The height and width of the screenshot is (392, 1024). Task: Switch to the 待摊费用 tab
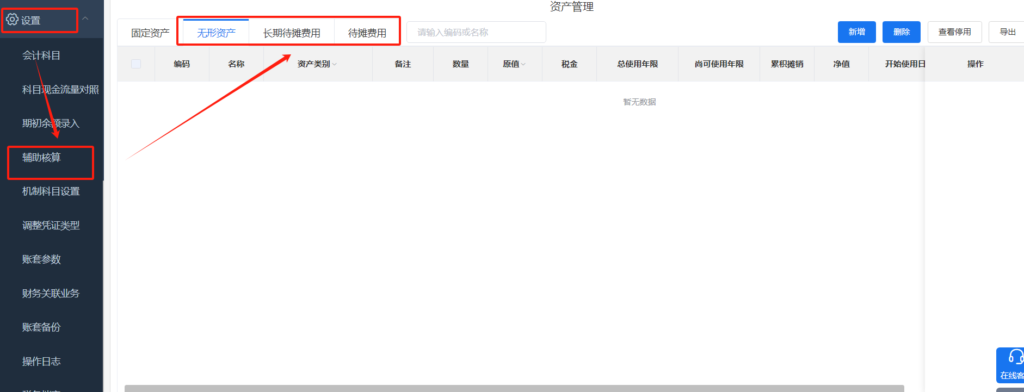[367, 33]
